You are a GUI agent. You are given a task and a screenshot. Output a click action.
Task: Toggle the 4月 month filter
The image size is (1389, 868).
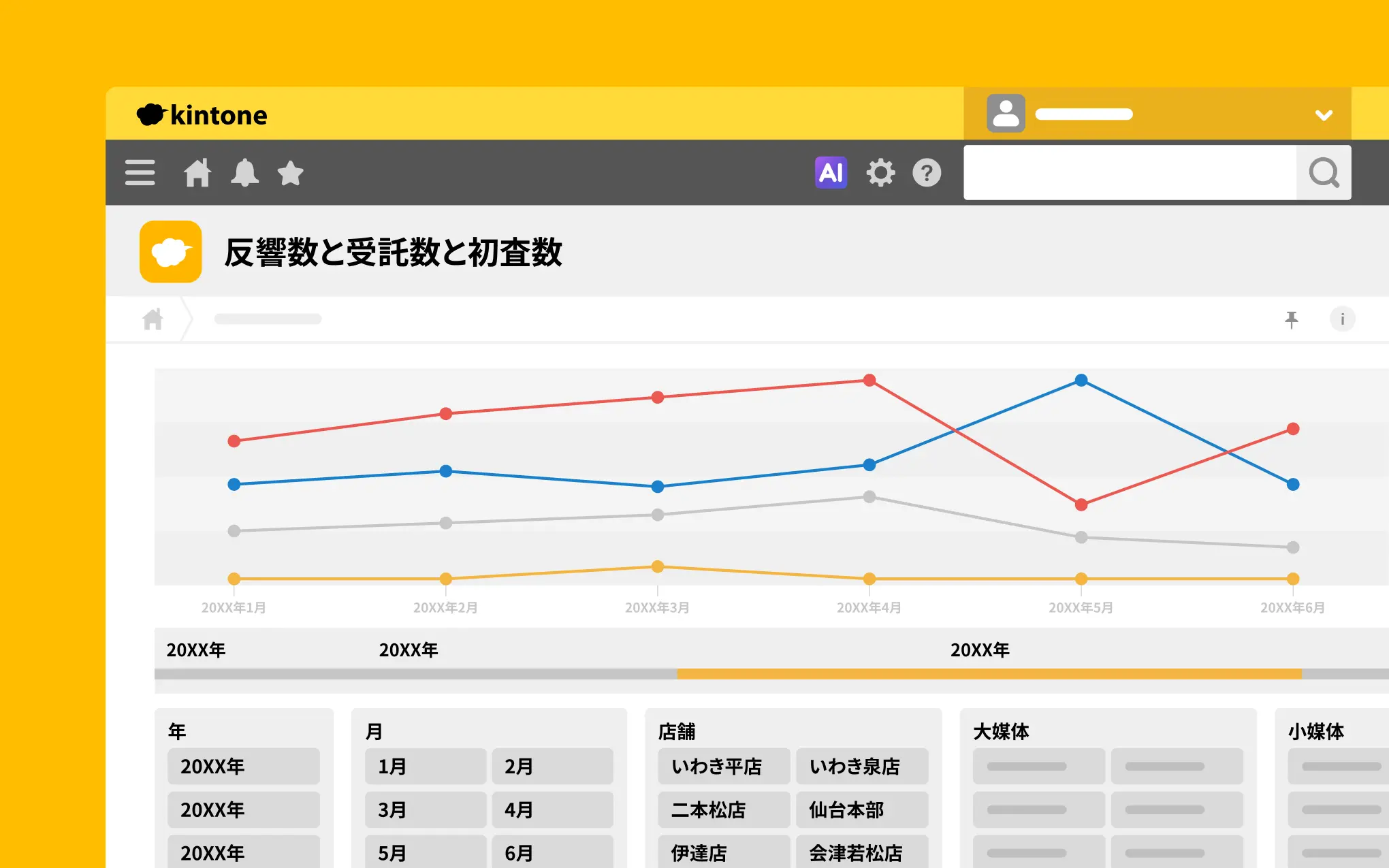click(x=552, y=809)
